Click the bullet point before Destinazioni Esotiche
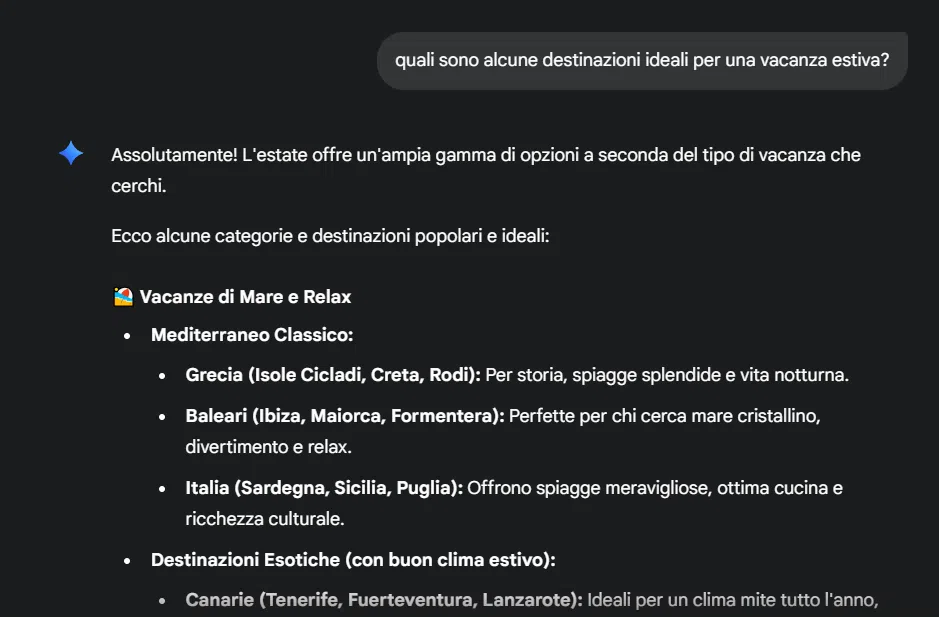The width and height of the screenshot is (939, 617). click(x=127, y=561)
